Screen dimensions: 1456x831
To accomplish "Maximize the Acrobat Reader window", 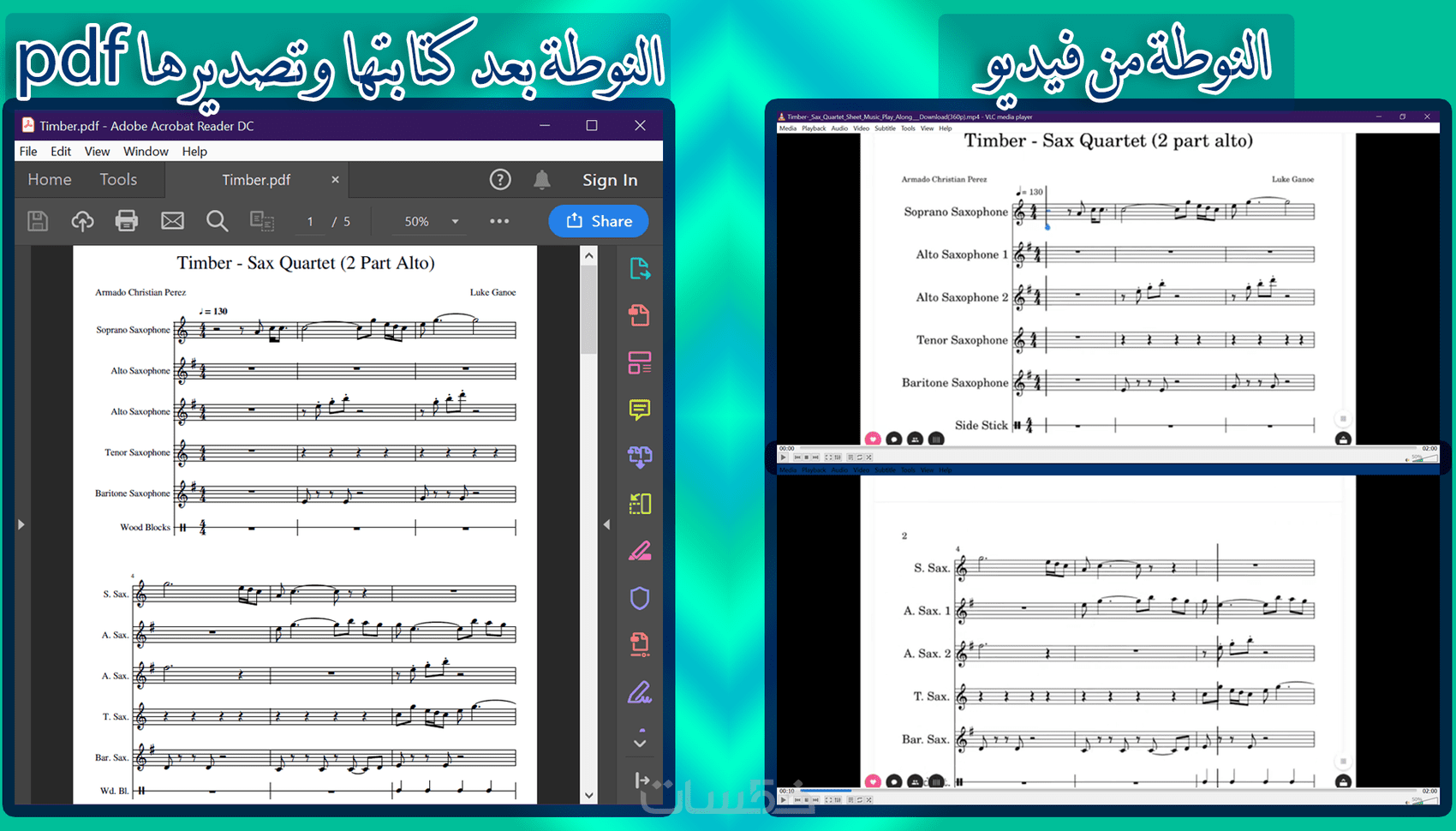I will coord(591,125).
